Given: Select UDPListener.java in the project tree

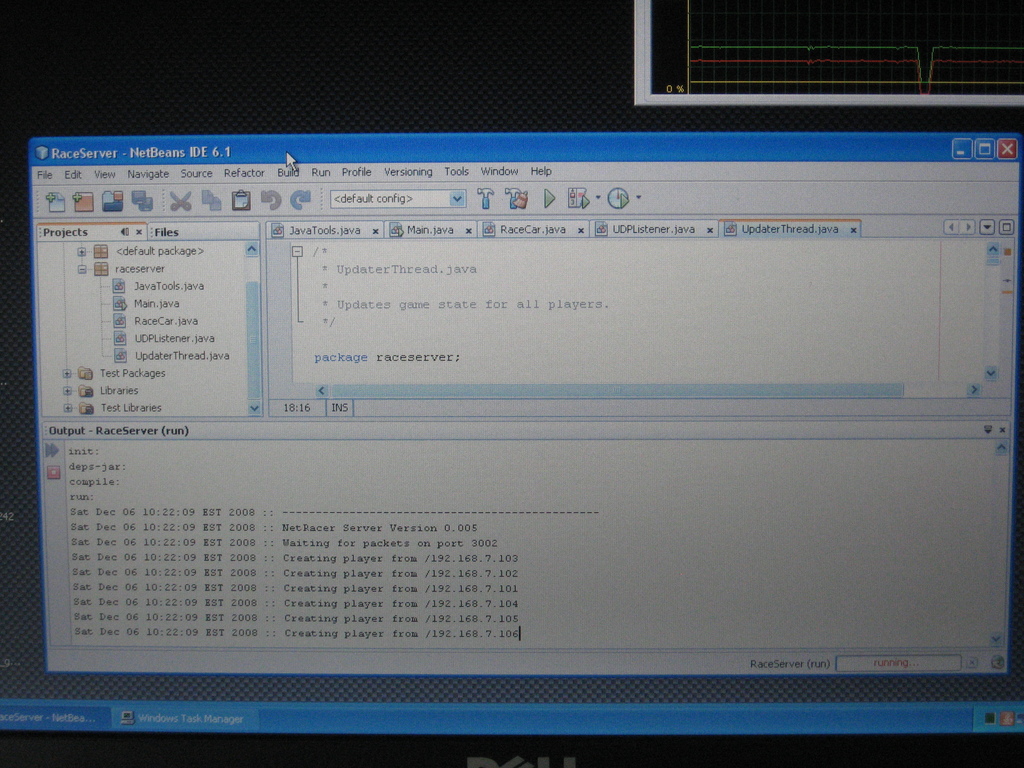Looking at the screenshot, I should point(174,338).
